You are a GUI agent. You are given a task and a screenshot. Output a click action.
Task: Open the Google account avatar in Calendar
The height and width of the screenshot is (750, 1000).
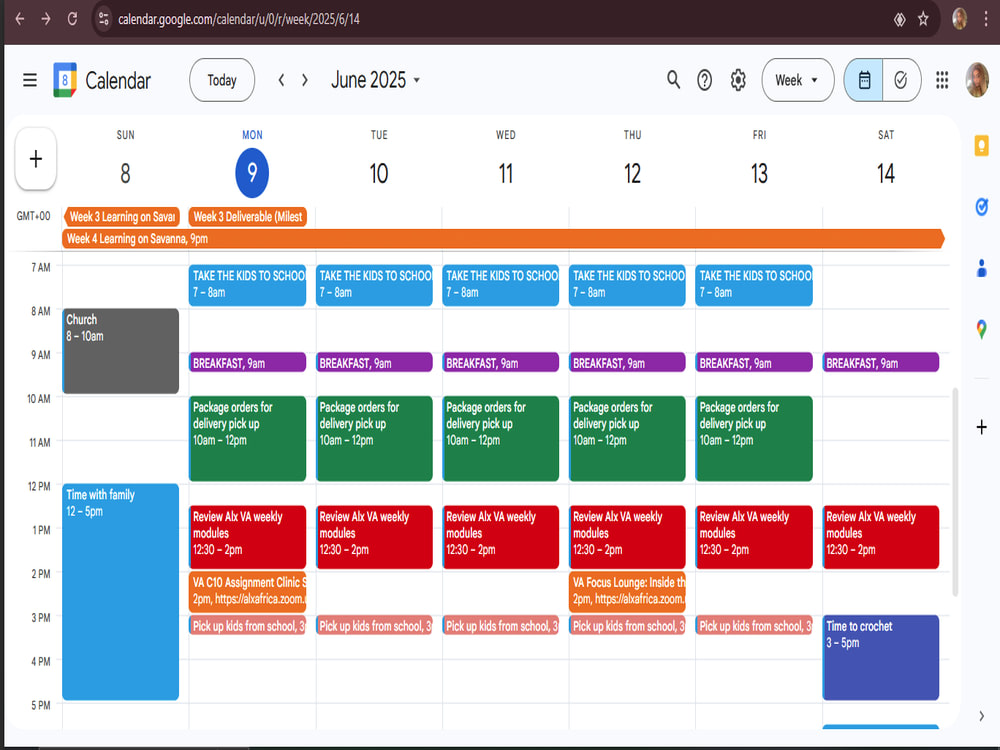tap(977, 80)
